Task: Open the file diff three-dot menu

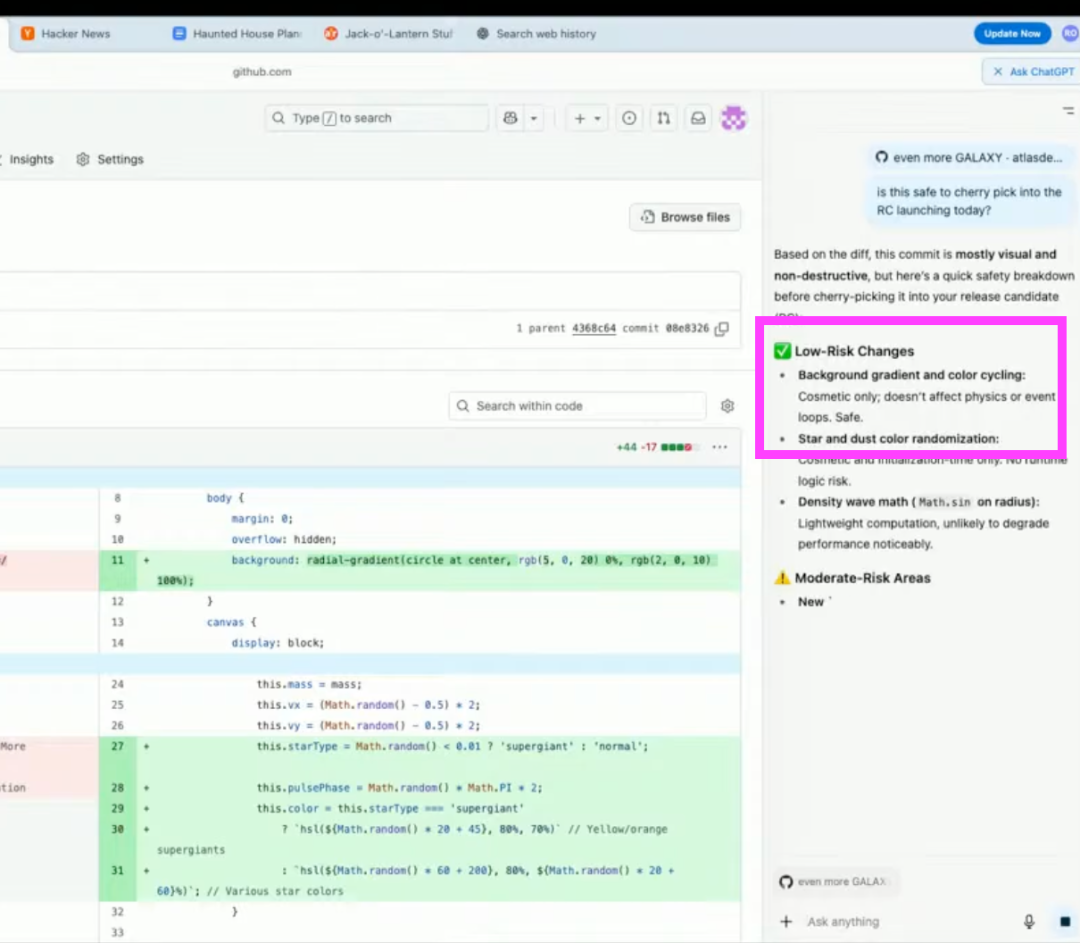Action: 719,447
